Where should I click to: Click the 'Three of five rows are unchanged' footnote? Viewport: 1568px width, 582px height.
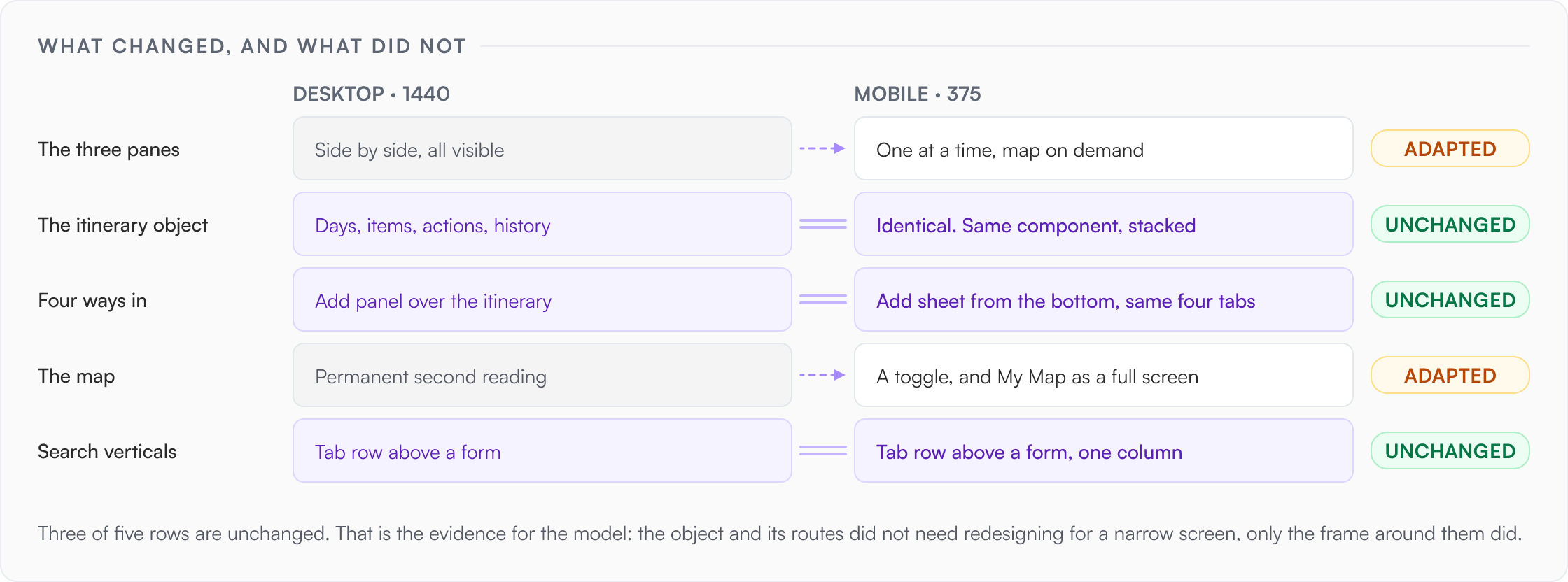[x=780, y=534]
